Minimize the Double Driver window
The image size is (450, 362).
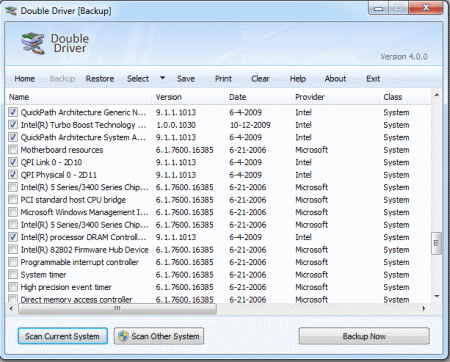[x=379, y=8]
